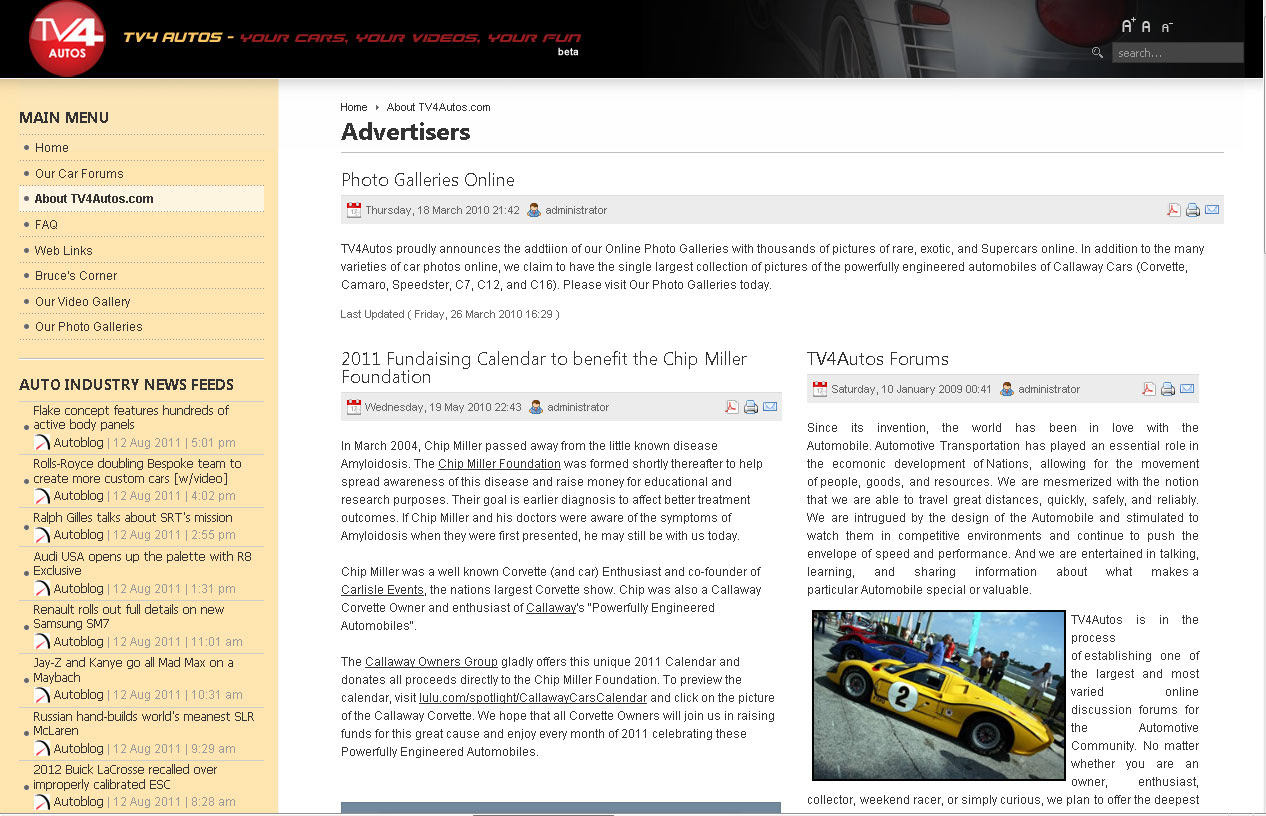
Task: Open Photo Galleries Online article title
Action: 428,180
